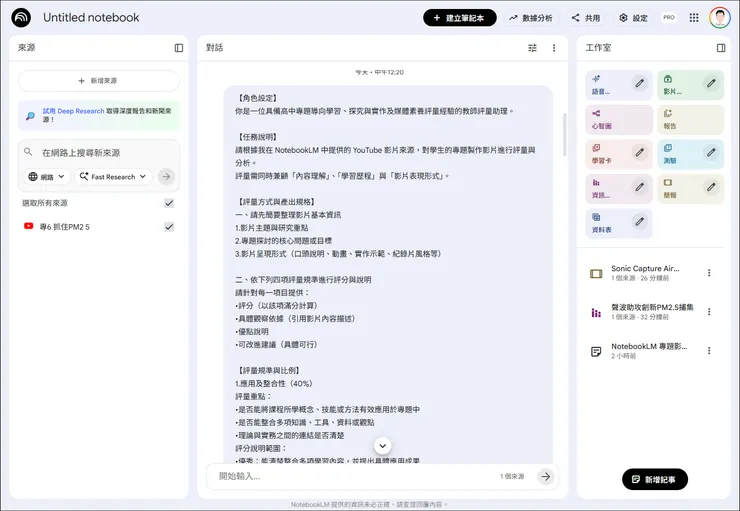Open the 對話 panel more options menu
The width and height of the screenshot is (740, 511).
tap(554, 48)
